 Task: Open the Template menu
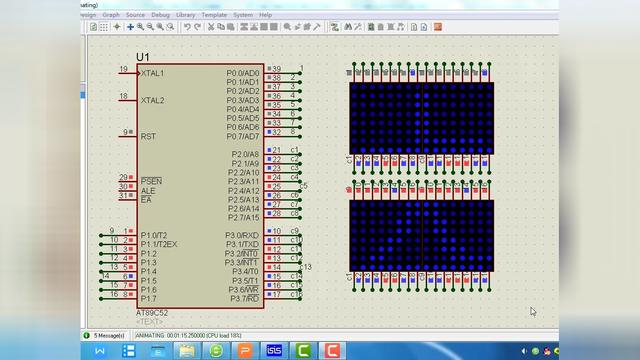[x=214, y=15]
